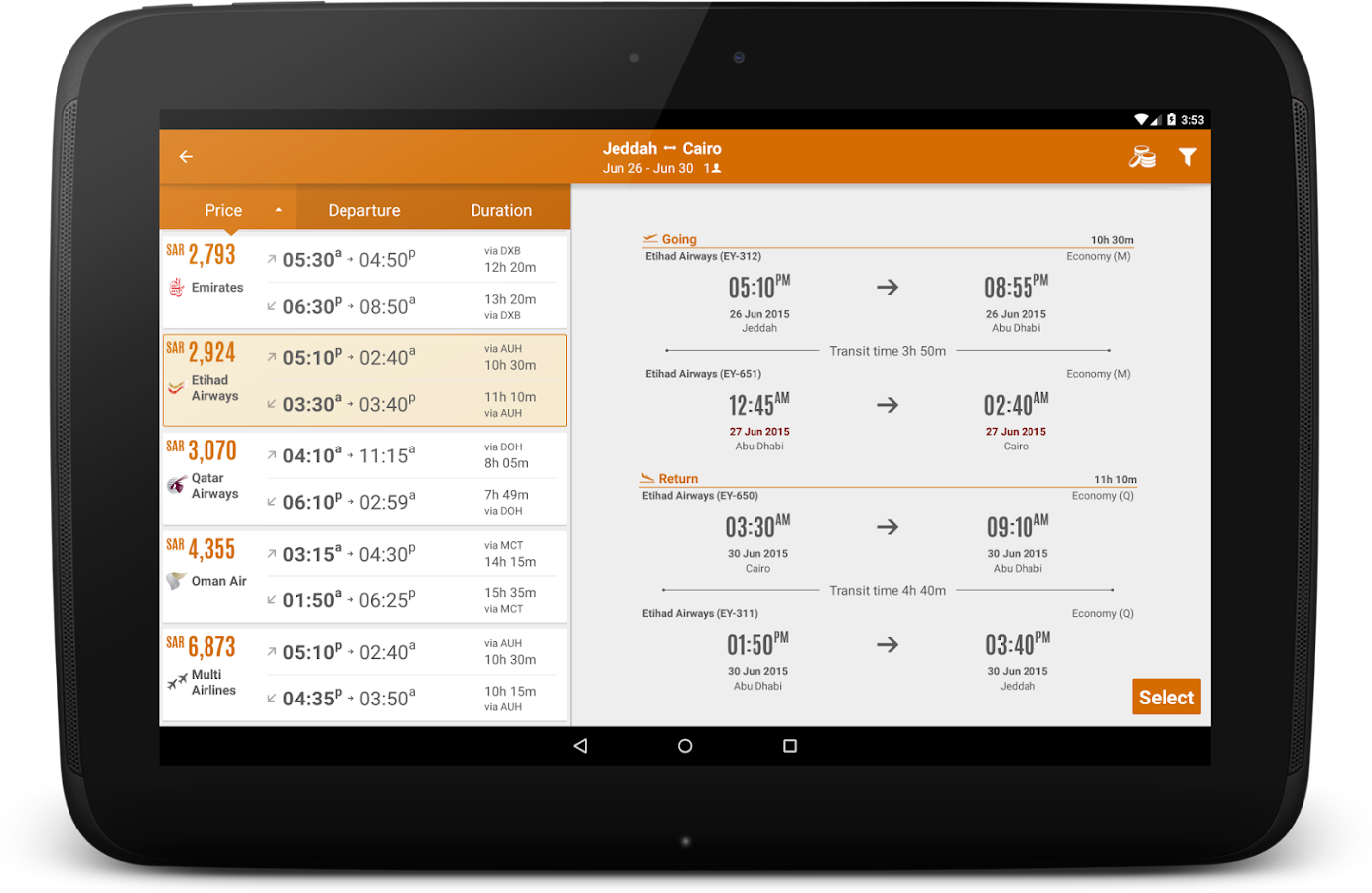The image size is (1372, 893).
Task: Tap arrow between 05:10PM and 08:55PM
Action: [888, 287]
